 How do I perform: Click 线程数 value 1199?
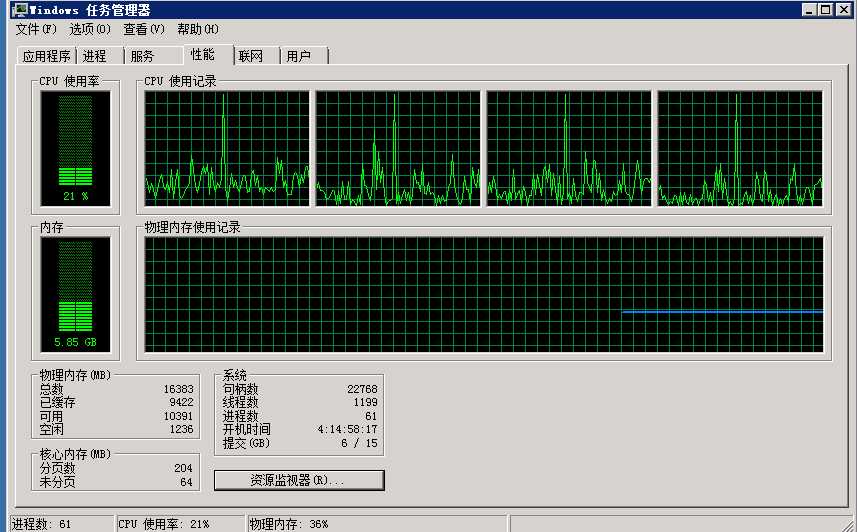tap(365, 402)
